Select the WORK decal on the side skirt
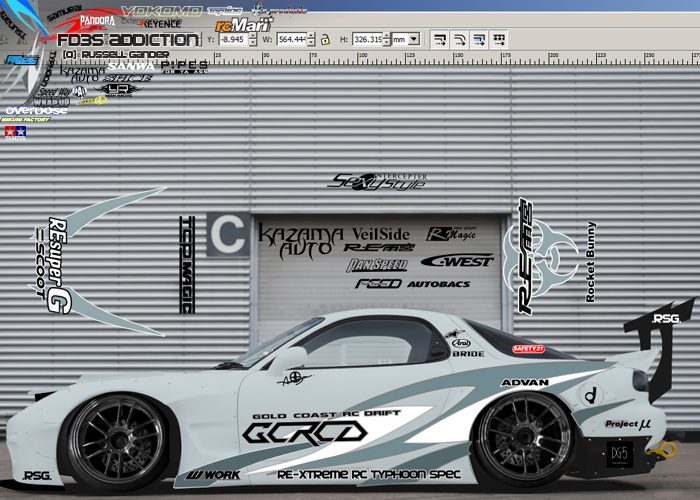This screenshot has height=500, width=700. click(x=212, y=475)
